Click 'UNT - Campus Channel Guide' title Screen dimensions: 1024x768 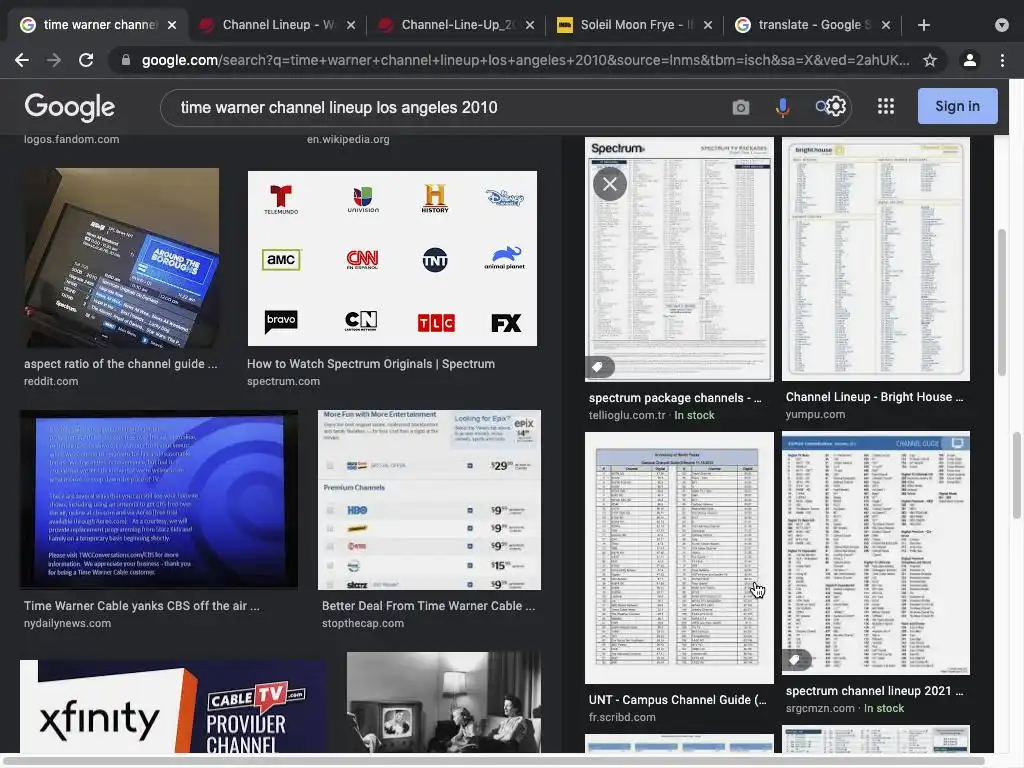(x=678, y=699)
